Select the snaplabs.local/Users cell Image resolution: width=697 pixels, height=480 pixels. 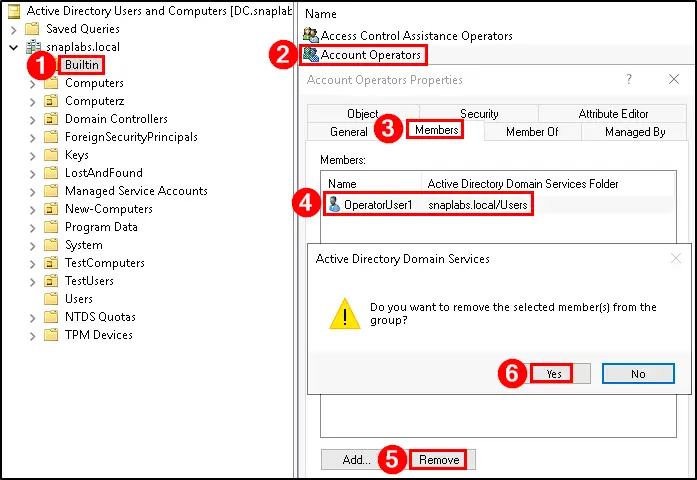pyautogui.click(x=478, y=205)
